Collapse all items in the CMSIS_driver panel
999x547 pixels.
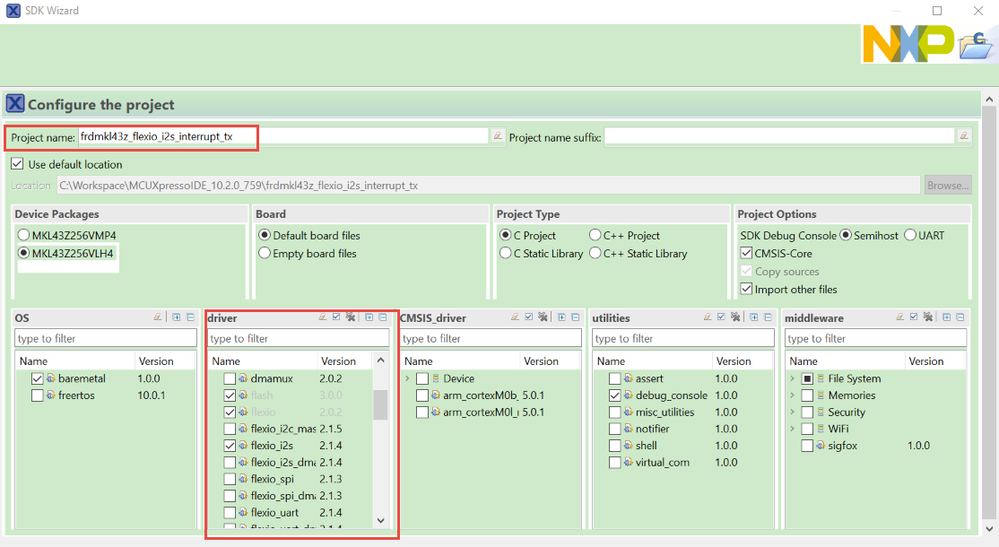tap(575, 316)
